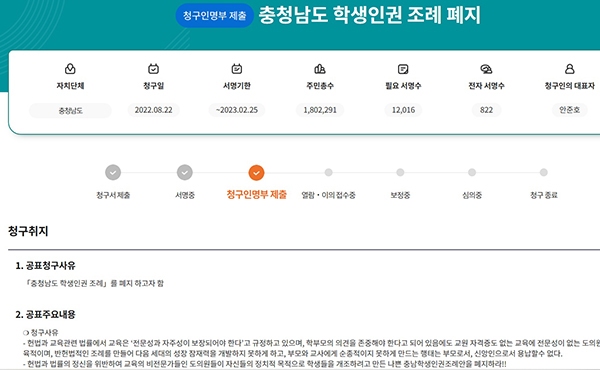Viewport: 600px width, 370px height.
Task: Click the 청구일 calendar icon
Action: coord(153,69)
